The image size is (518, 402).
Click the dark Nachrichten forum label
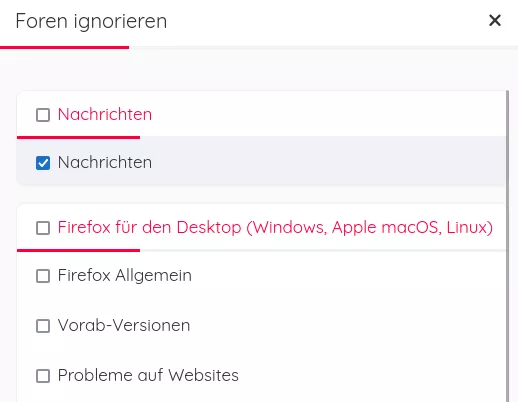point(105,162)
